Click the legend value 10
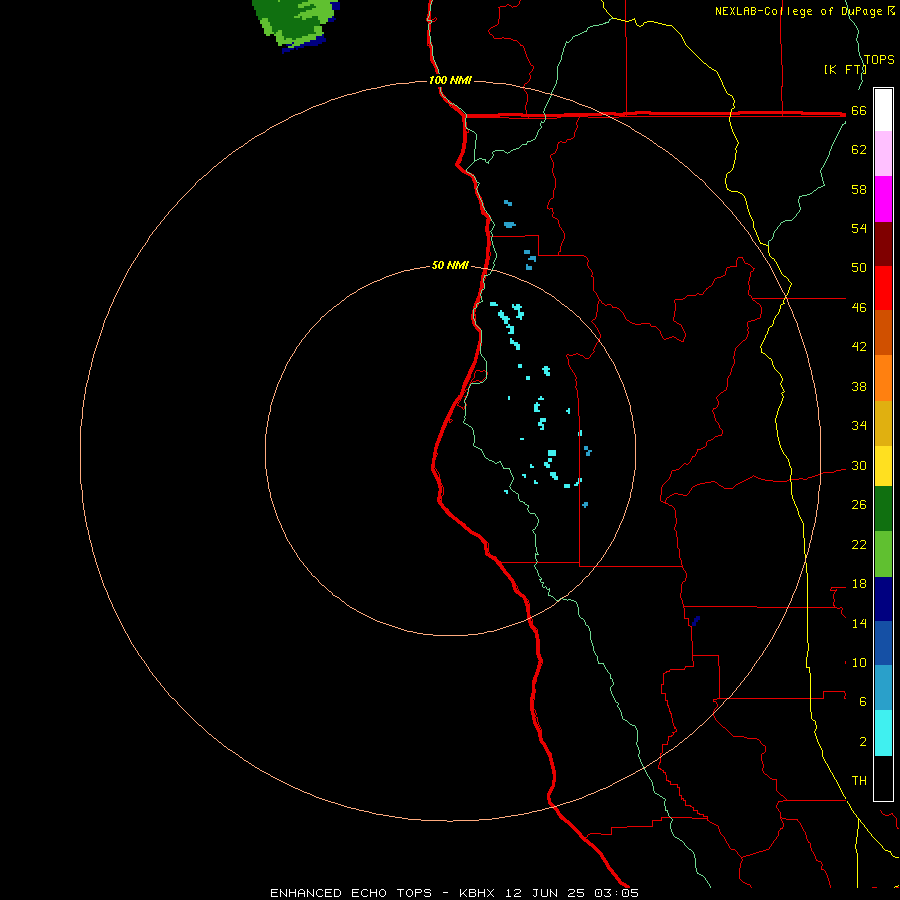This screenshot has height=900, width=900. pos(859,663)
